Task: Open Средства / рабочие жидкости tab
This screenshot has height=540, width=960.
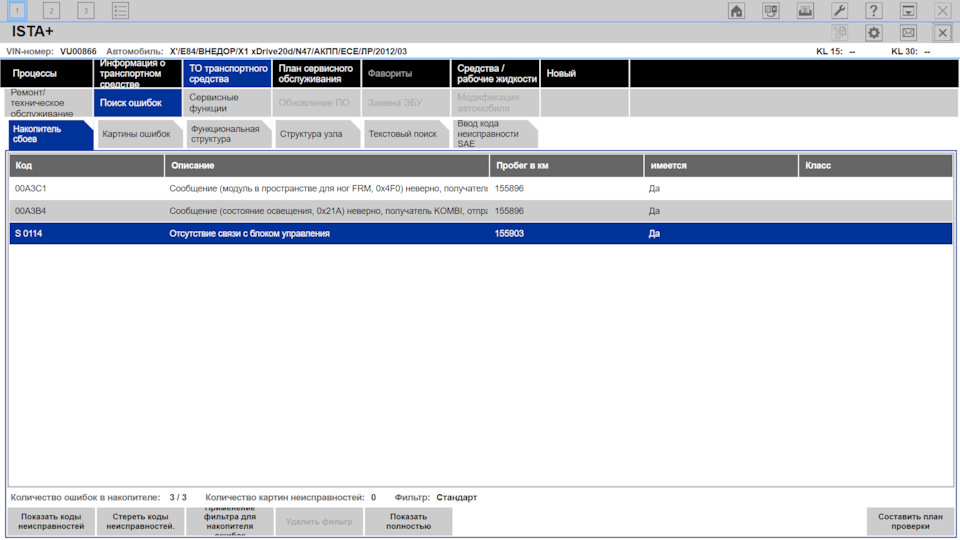Action: point(495,73)
